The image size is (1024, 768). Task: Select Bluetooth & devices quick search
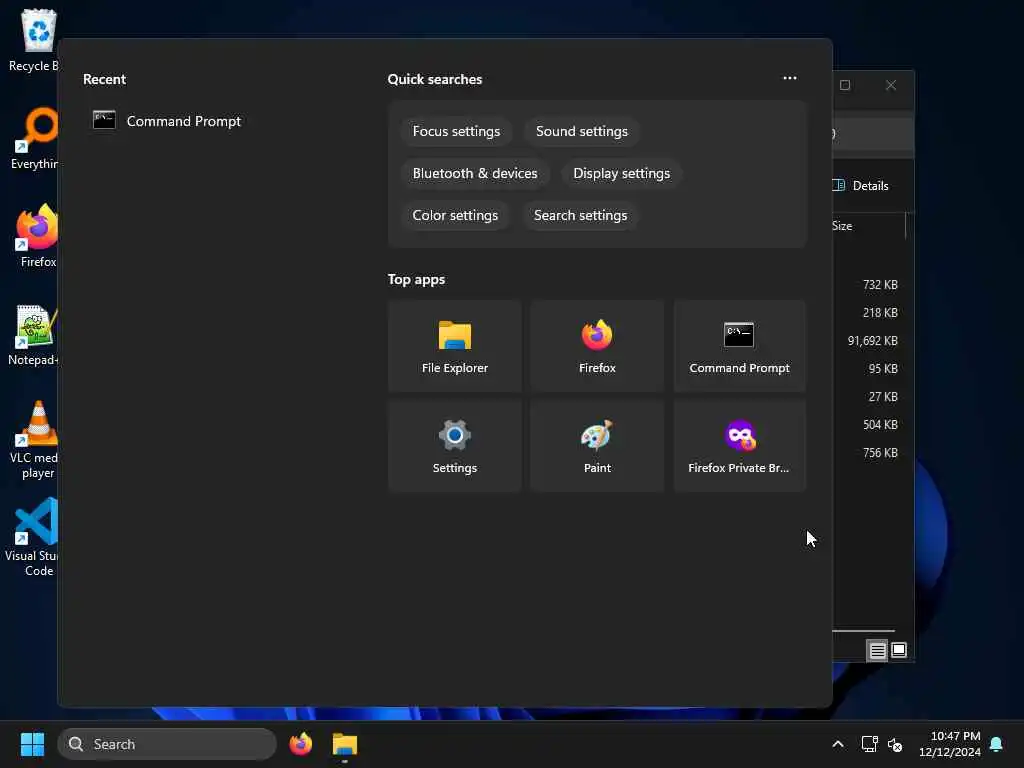(x=475, y=173)
